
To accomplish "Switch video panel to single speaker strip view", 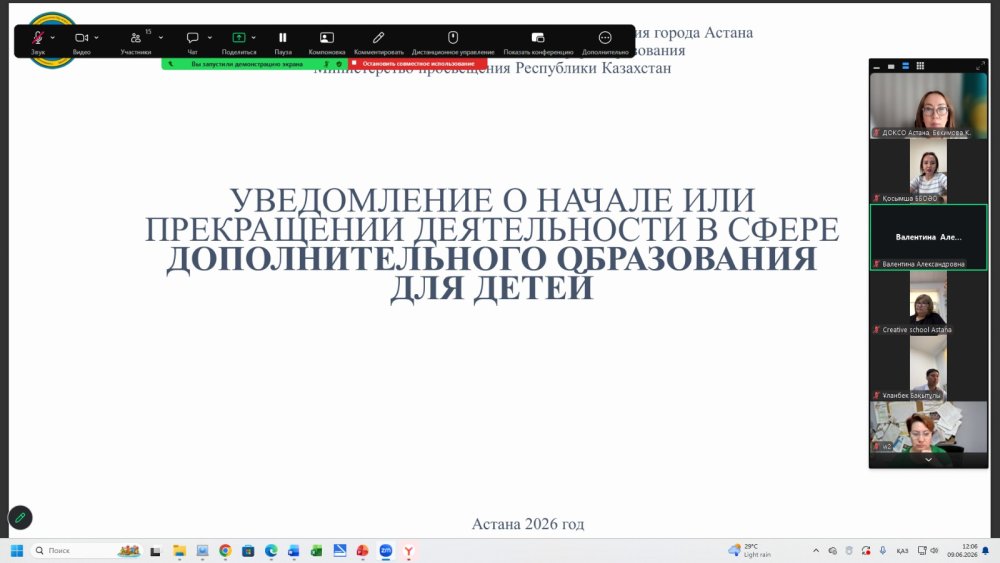I will click(x=891, y=66).
